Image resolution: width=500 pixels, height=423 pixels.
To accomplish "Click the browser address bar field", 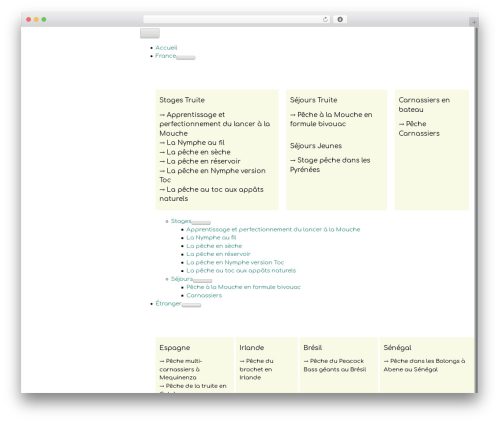I will pyautogui.click(x=236, y=20).
